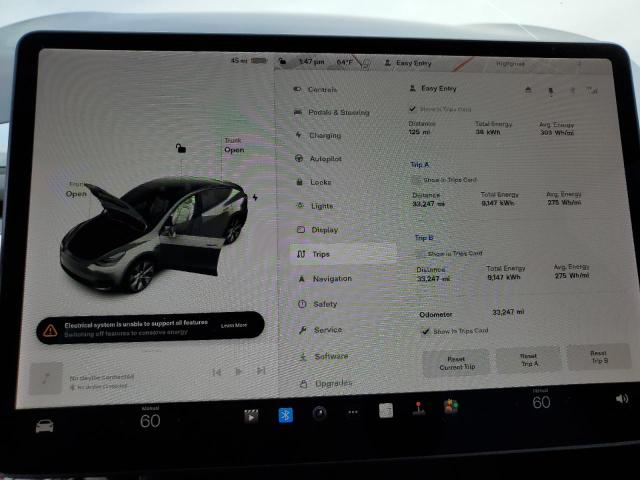Open Pedals & Steering settings
The image size is (640, 480).
click(x=331, y=112)
